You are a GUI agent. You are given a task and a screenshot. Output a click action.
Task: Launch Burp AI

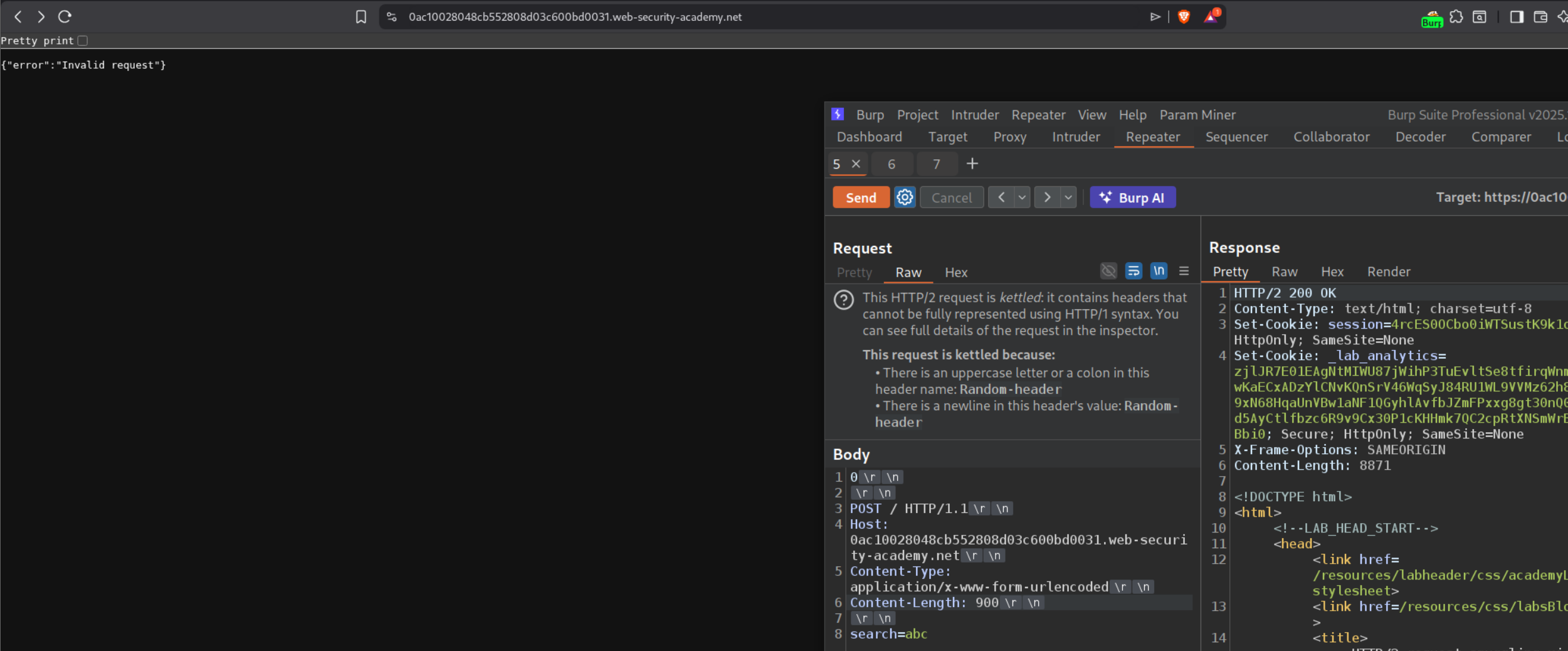pyautogui.click(x=1132, y=198)
